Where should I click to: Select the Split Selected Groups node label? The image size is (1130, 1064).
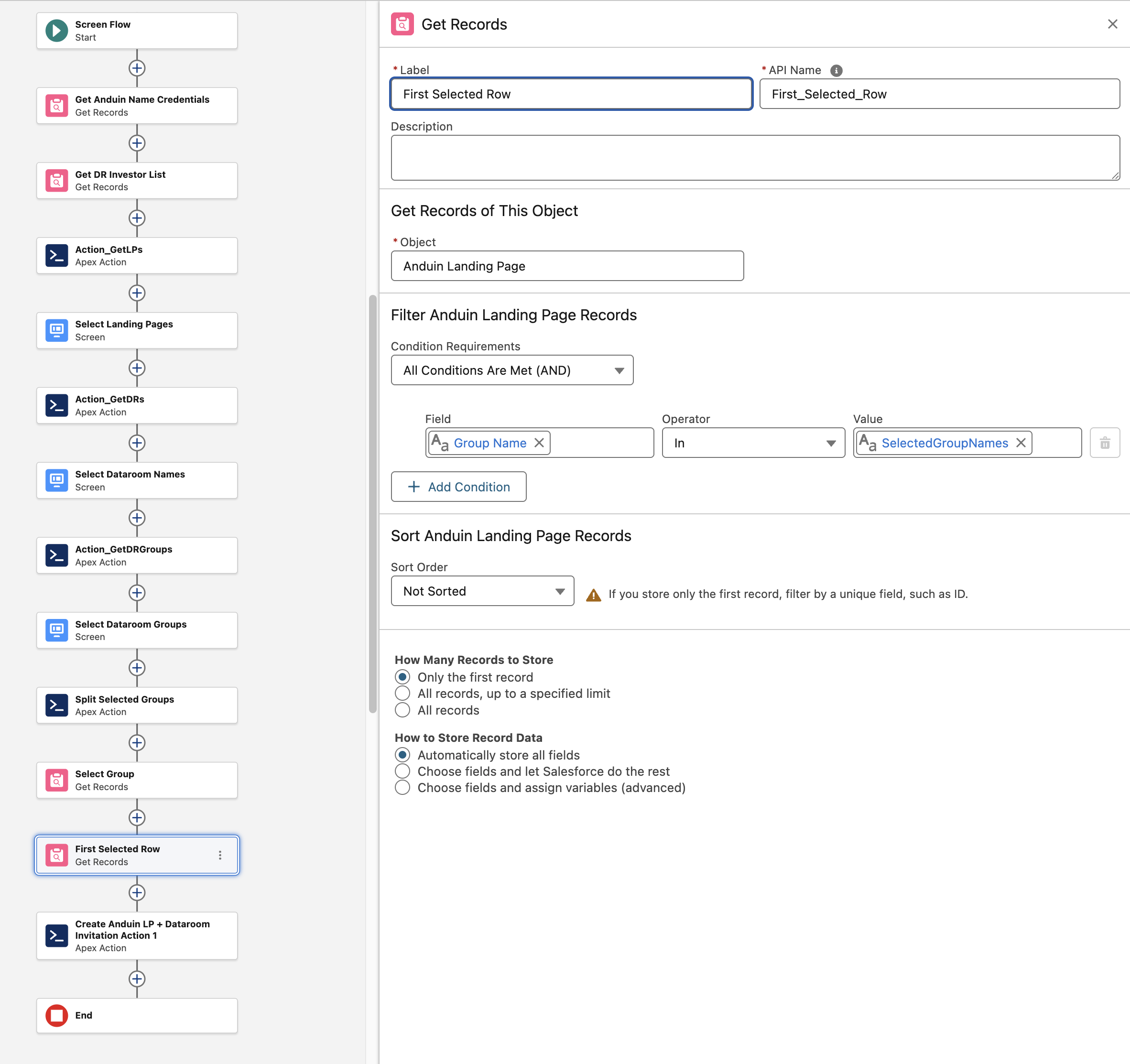point(124,699)
